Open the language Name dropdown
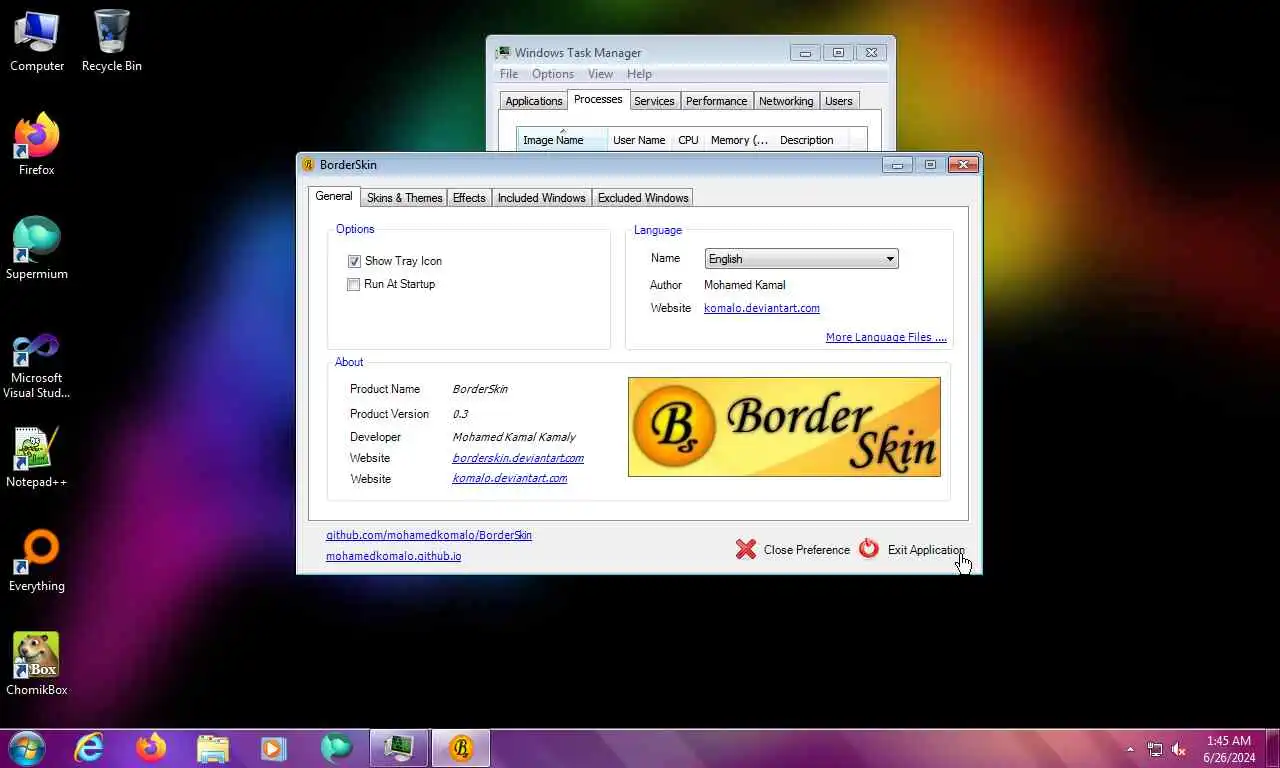The image size is (1280, 768). click(x=801, y=259)
